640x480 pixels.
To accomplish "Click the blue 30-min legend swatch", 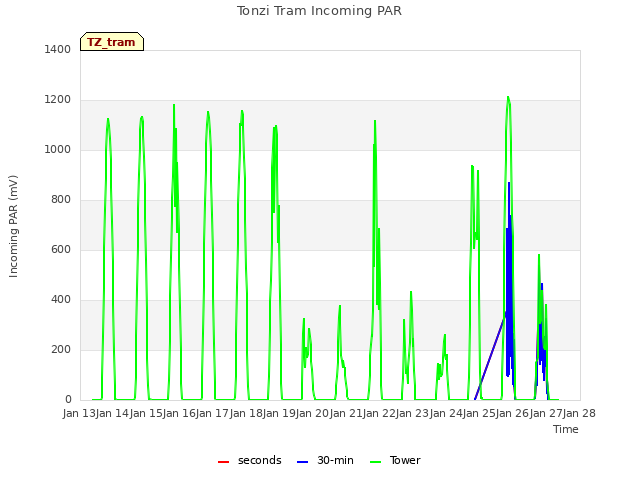I will coord(302,462).
